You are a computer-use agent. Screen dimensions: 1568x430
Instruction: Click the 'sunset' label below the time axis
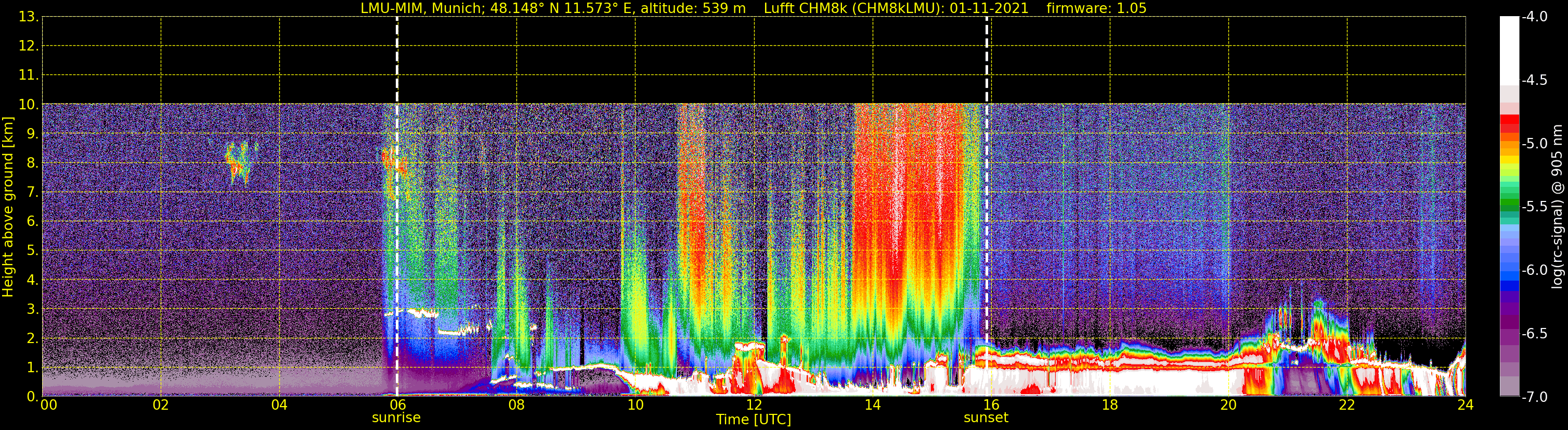click(x=986, y=418)
